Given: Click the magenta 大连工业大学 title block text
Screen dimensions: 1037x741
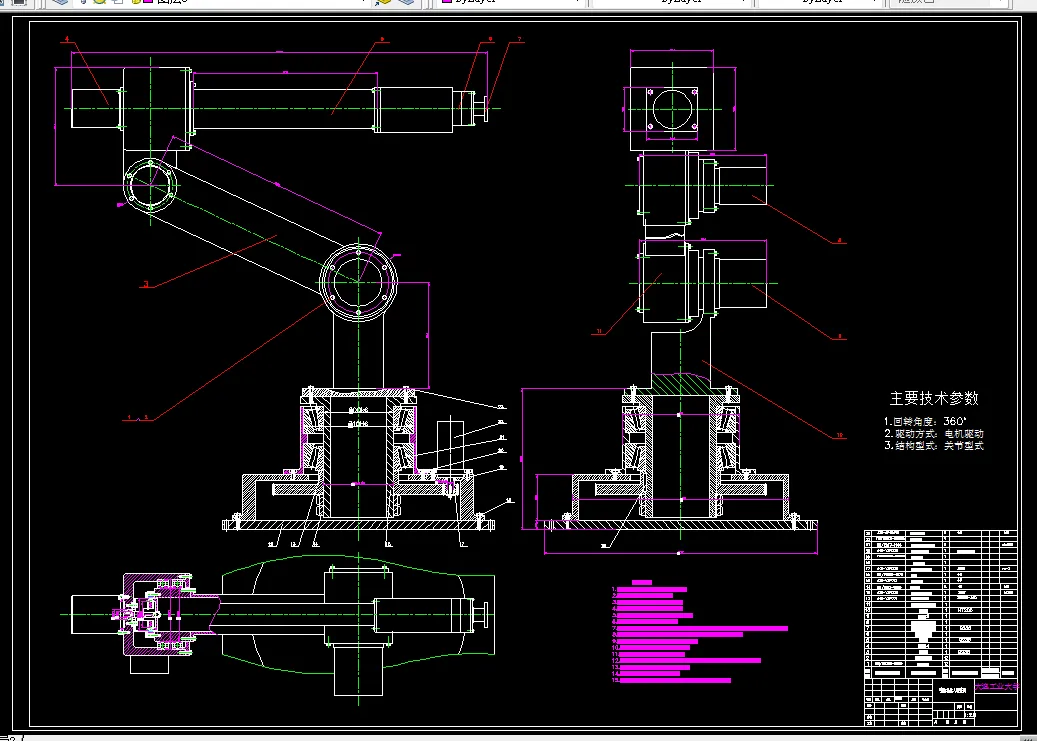Looking at the screenshot, I should pos(996,687).
